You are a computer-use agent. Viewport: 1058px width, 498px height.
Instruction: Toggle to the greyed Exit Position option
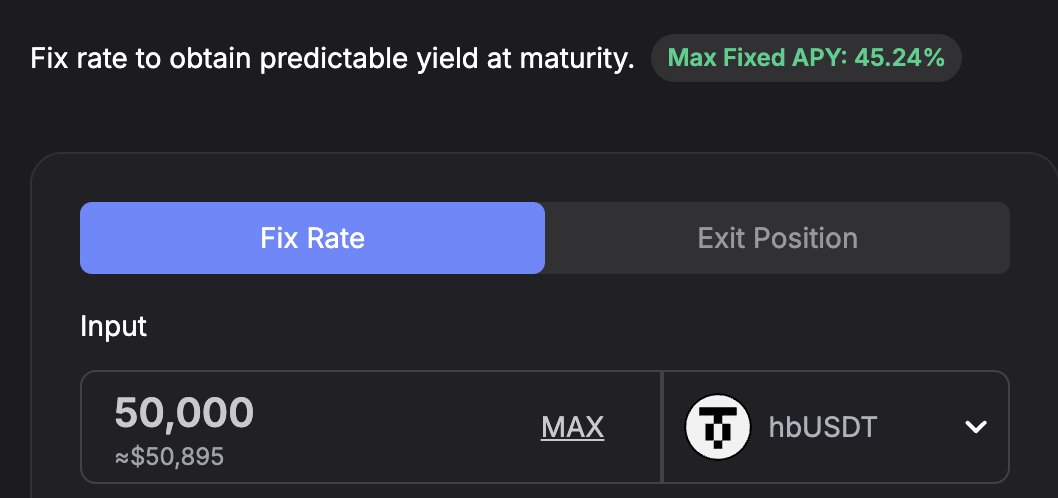[x=777, y=238]
